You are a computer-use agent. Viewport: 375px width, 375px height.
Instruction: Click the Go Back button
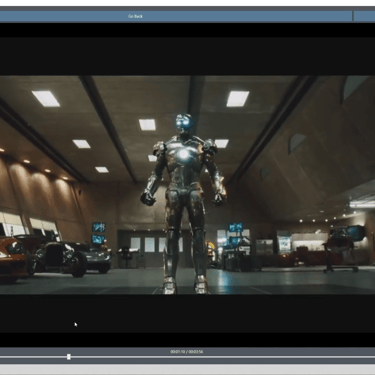[175, 16]
